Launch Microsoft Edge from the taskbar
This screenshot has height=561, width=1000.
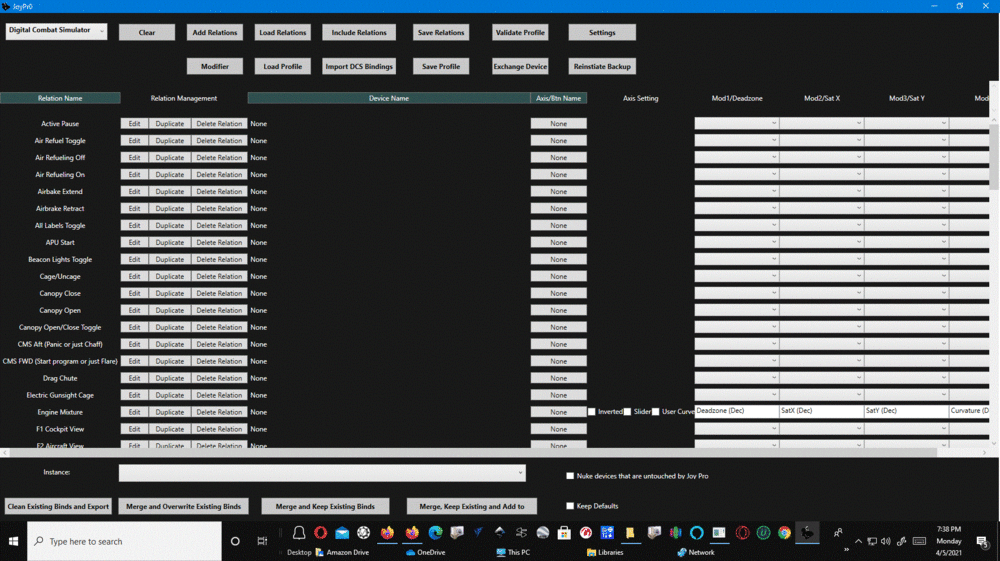(435, 532)
